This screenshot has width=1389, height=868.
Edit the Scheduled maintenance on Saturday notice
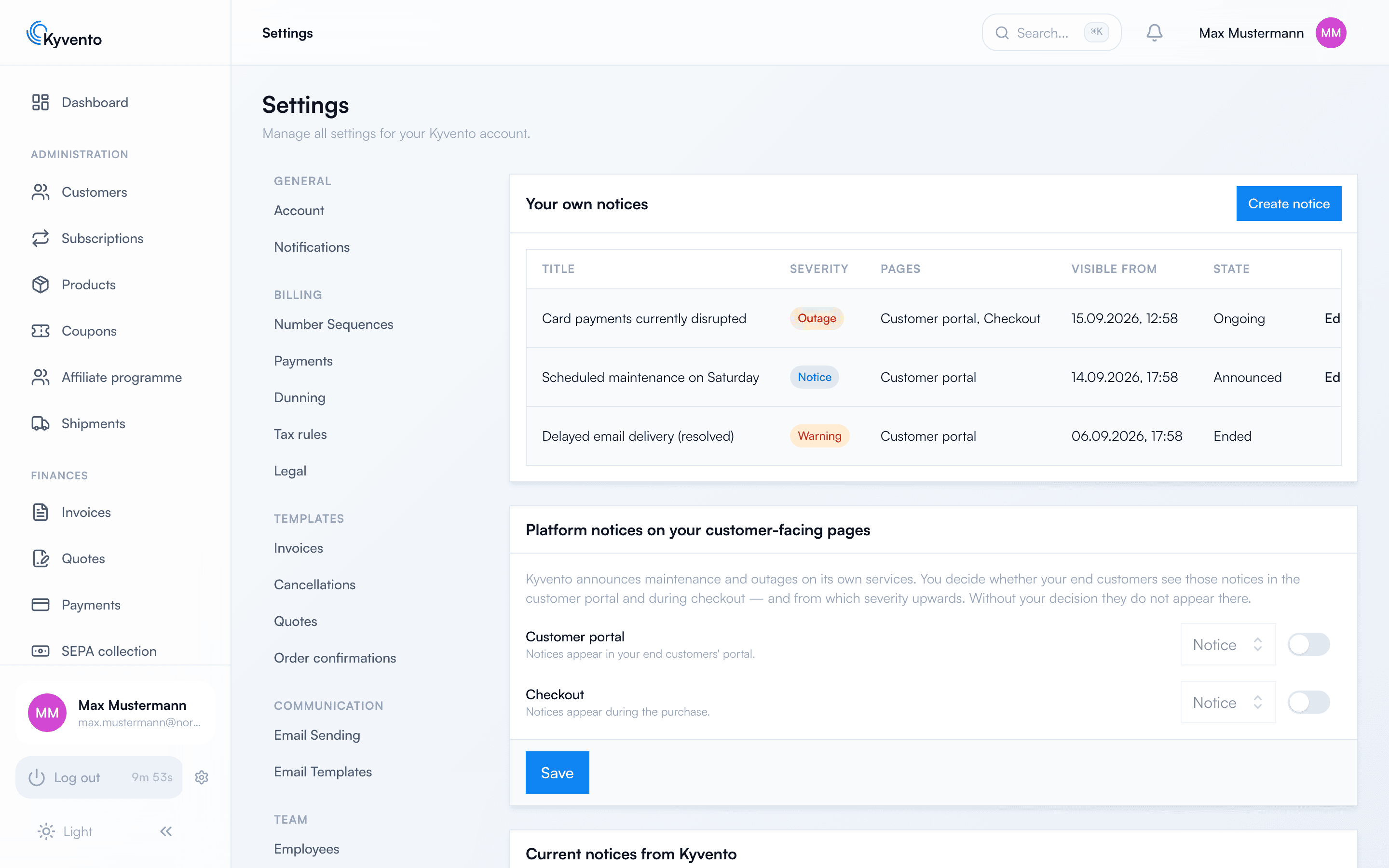pyautogui.click(x=1332, y=377)
